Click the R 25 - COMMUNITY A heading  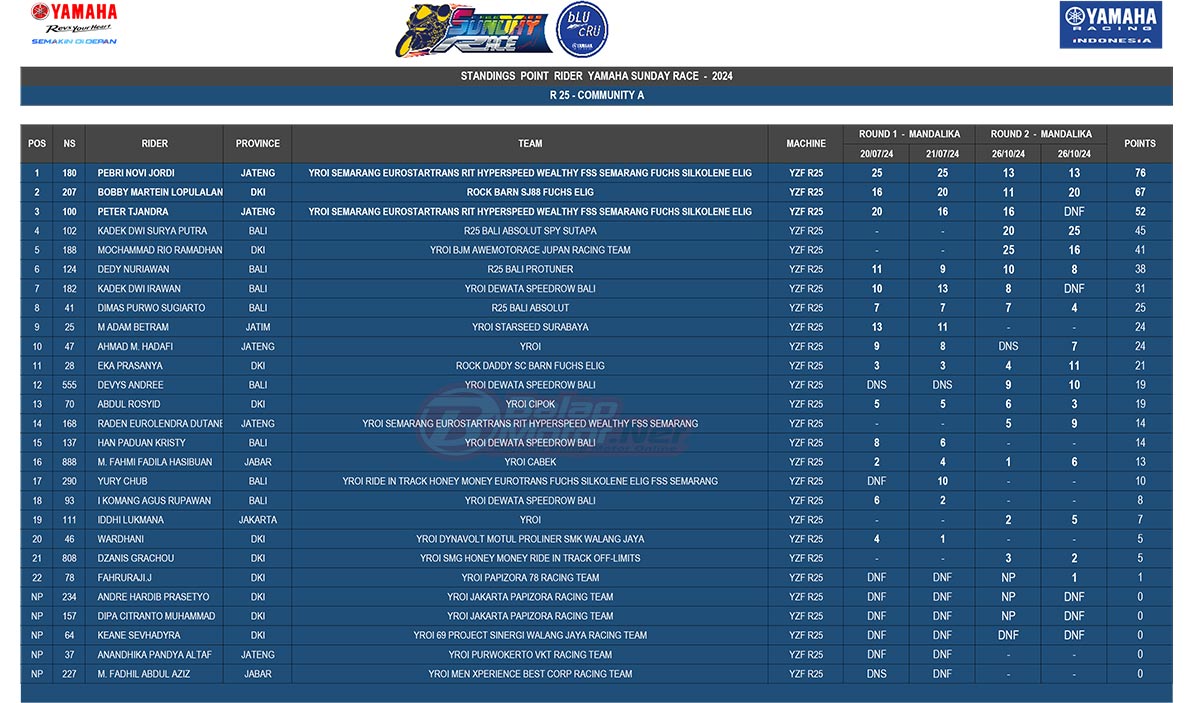597,96
